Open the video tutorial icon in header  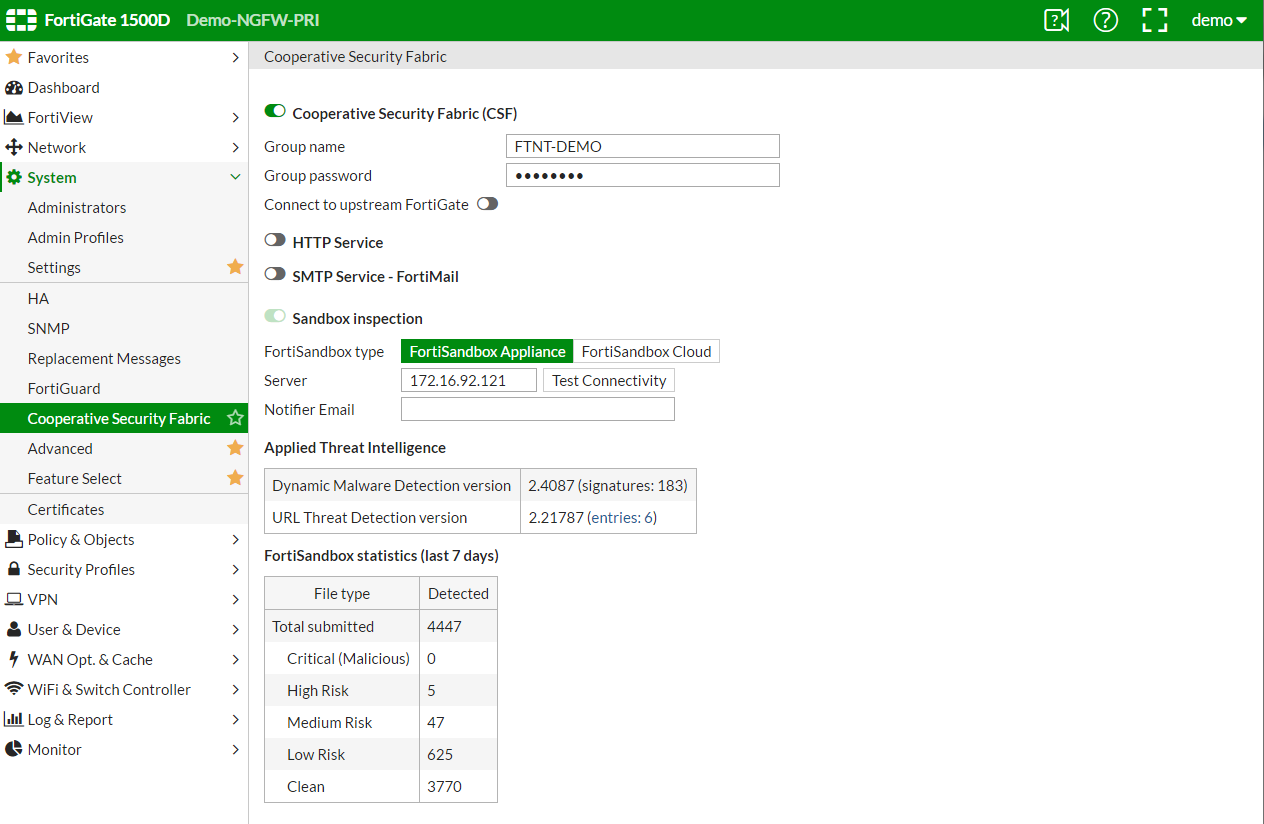point(1056,20)
